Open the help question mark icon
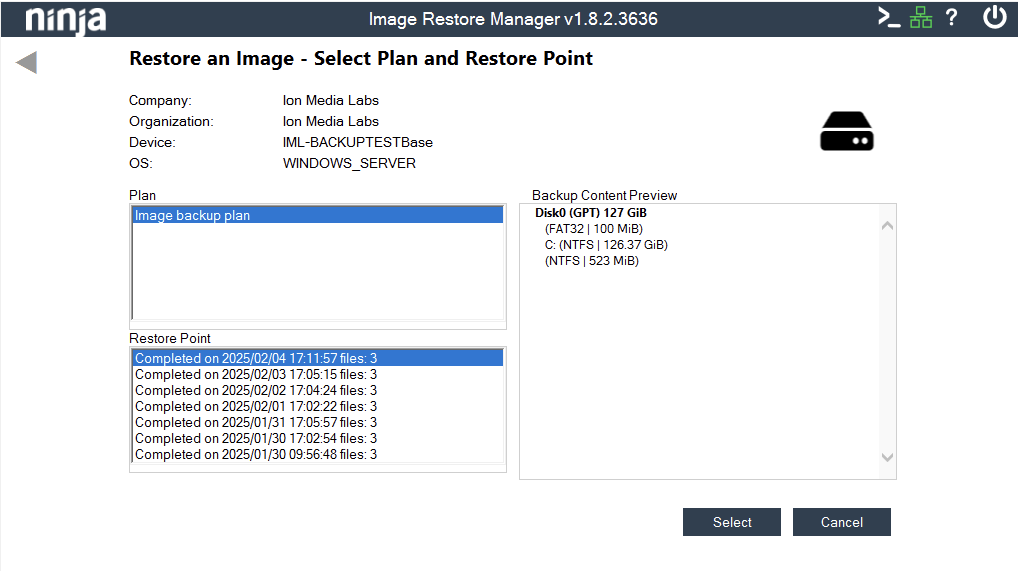The height and width of the screenshot is (571, 1018). pyautogui.click(x=952, y=18)
